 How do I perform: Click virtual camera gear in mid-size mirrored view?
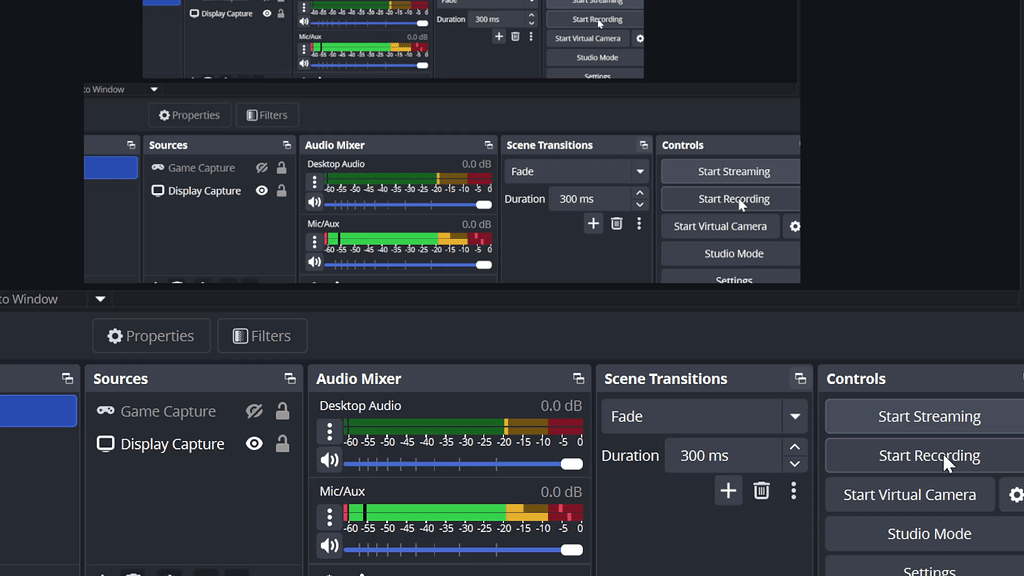pyautogui.click(x=795, y=226)
